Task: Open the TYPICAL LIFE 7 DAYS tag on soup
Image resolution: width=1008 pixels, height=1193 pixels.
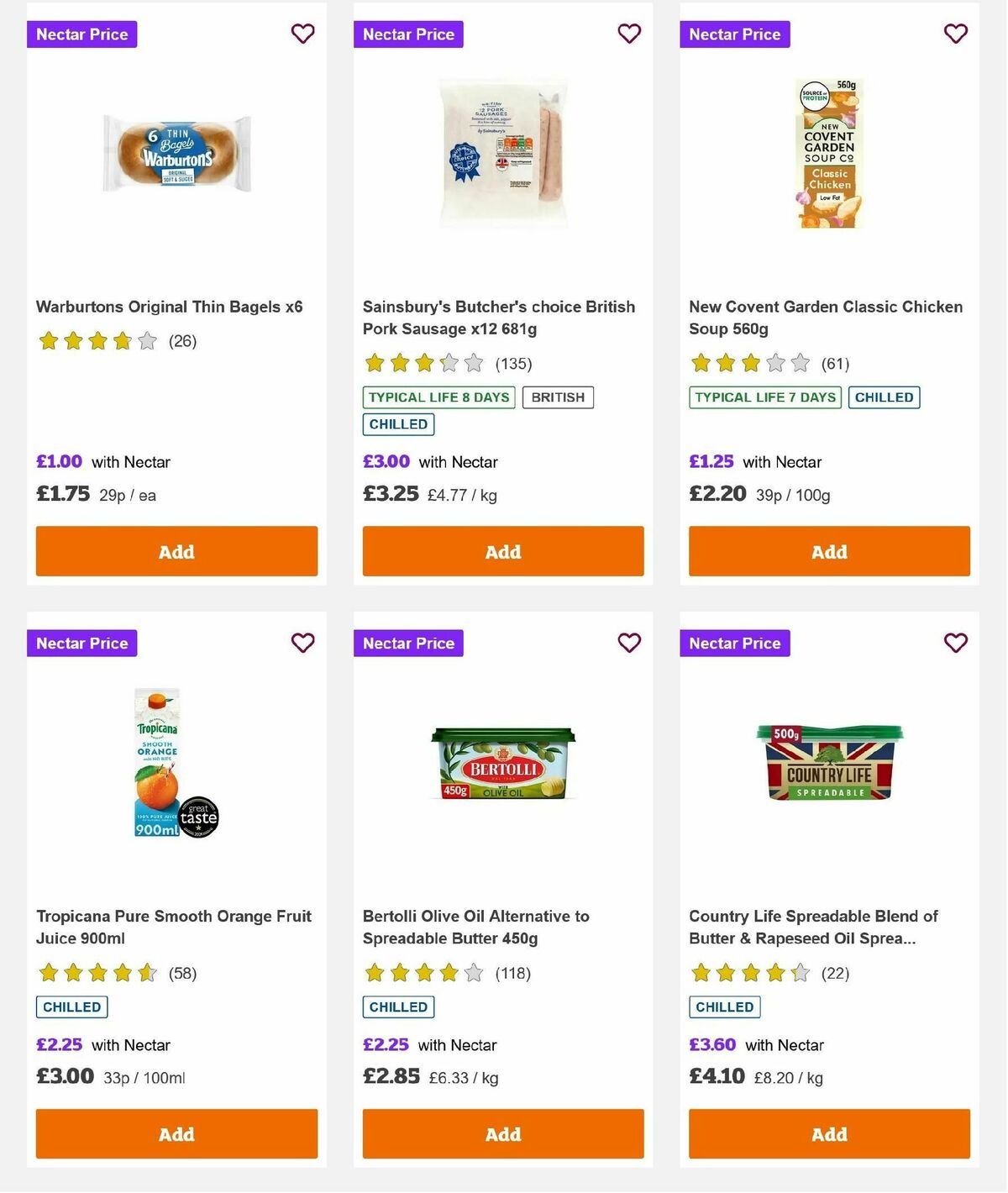Action: [764, 397]
